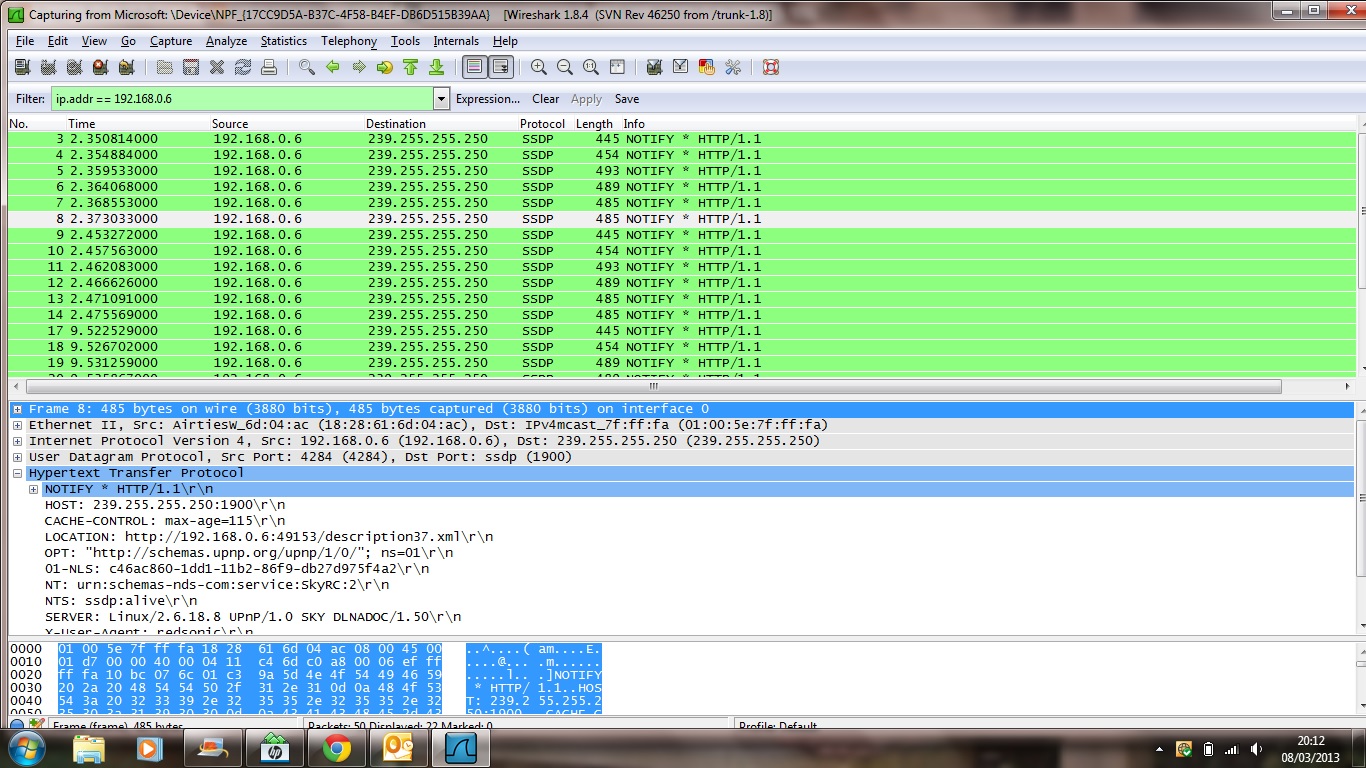1366x768 pixels.
Task: Open Google Chrome from taskbar
Action: tap(336, 748)
